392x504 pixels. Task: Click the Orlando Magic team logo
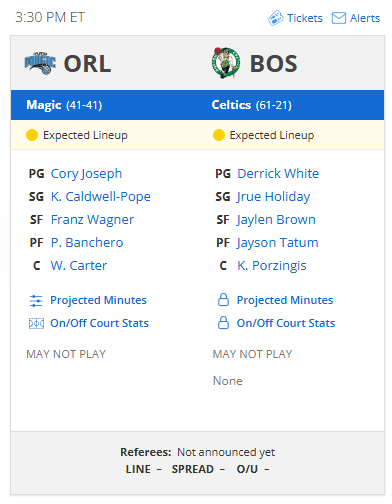point(40,63)
